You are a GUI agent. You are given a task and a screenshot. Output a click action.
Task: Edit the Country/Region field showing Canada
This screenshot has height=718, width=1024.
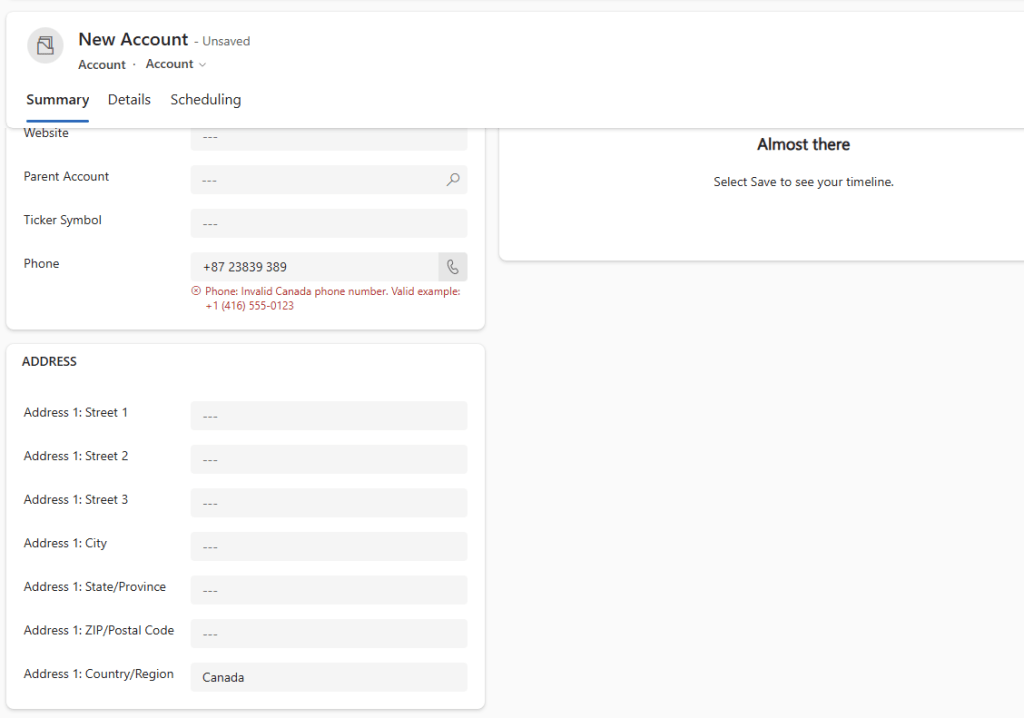pos(328,677)
